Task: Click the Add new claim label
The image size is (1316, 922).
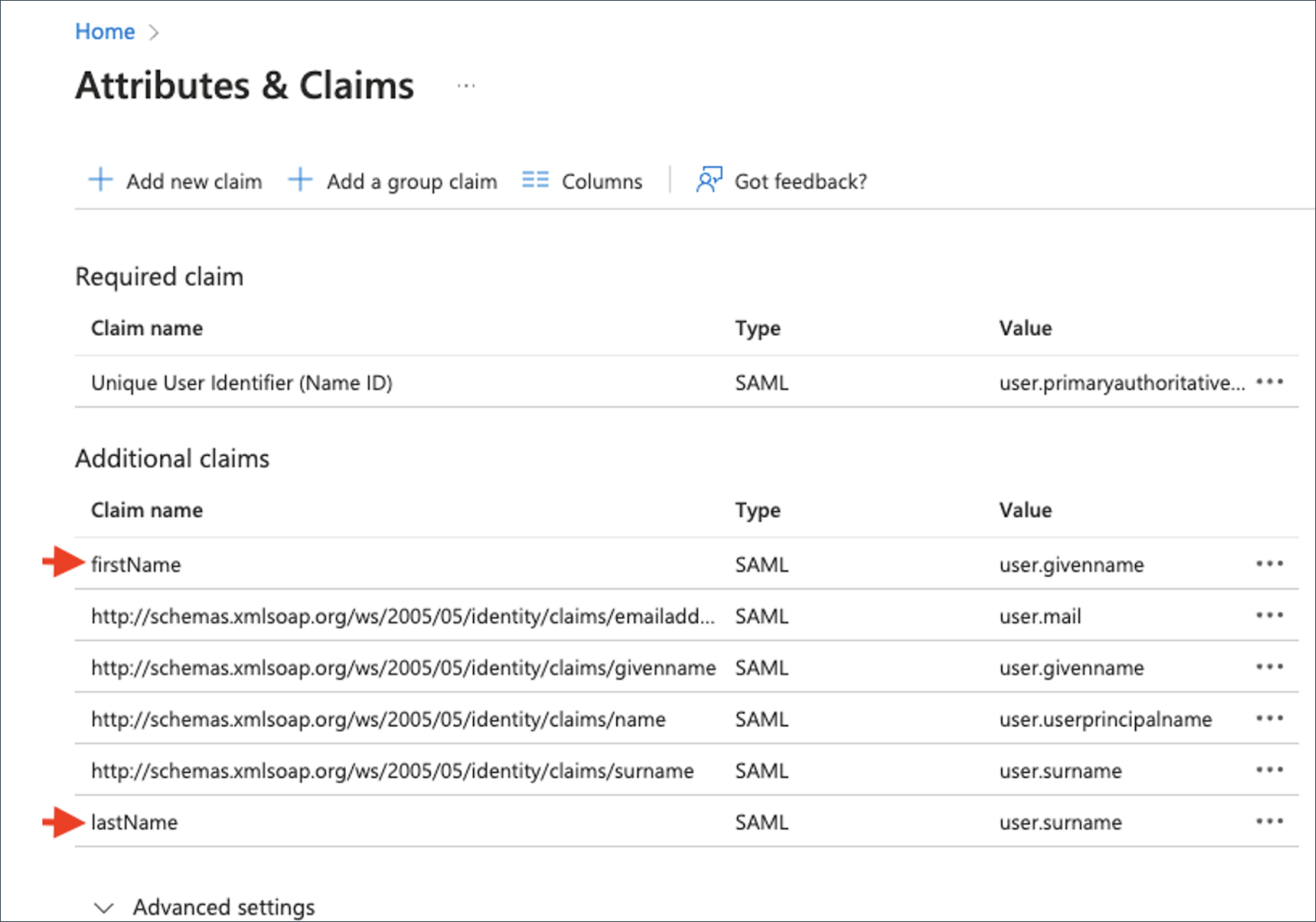Action: pyautogui.click(x=194, y=182)
